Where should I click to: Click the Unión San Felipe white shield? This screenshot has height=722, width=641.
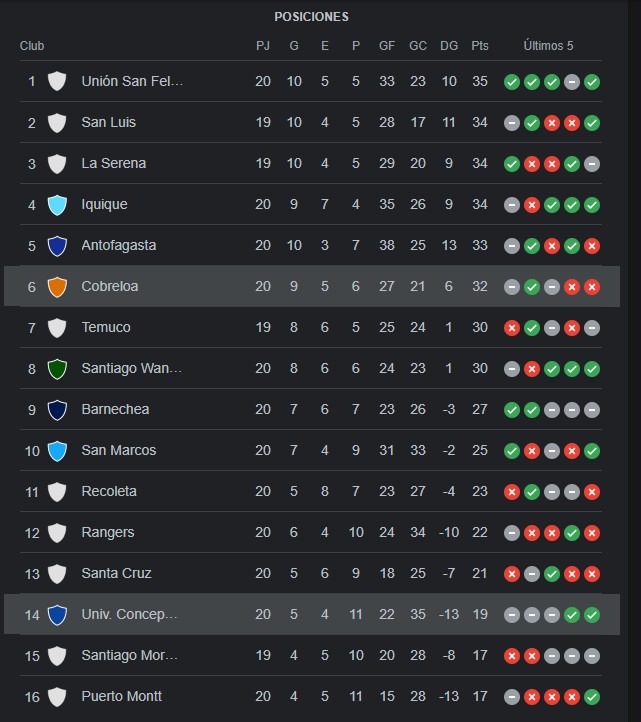click(57, 81)
